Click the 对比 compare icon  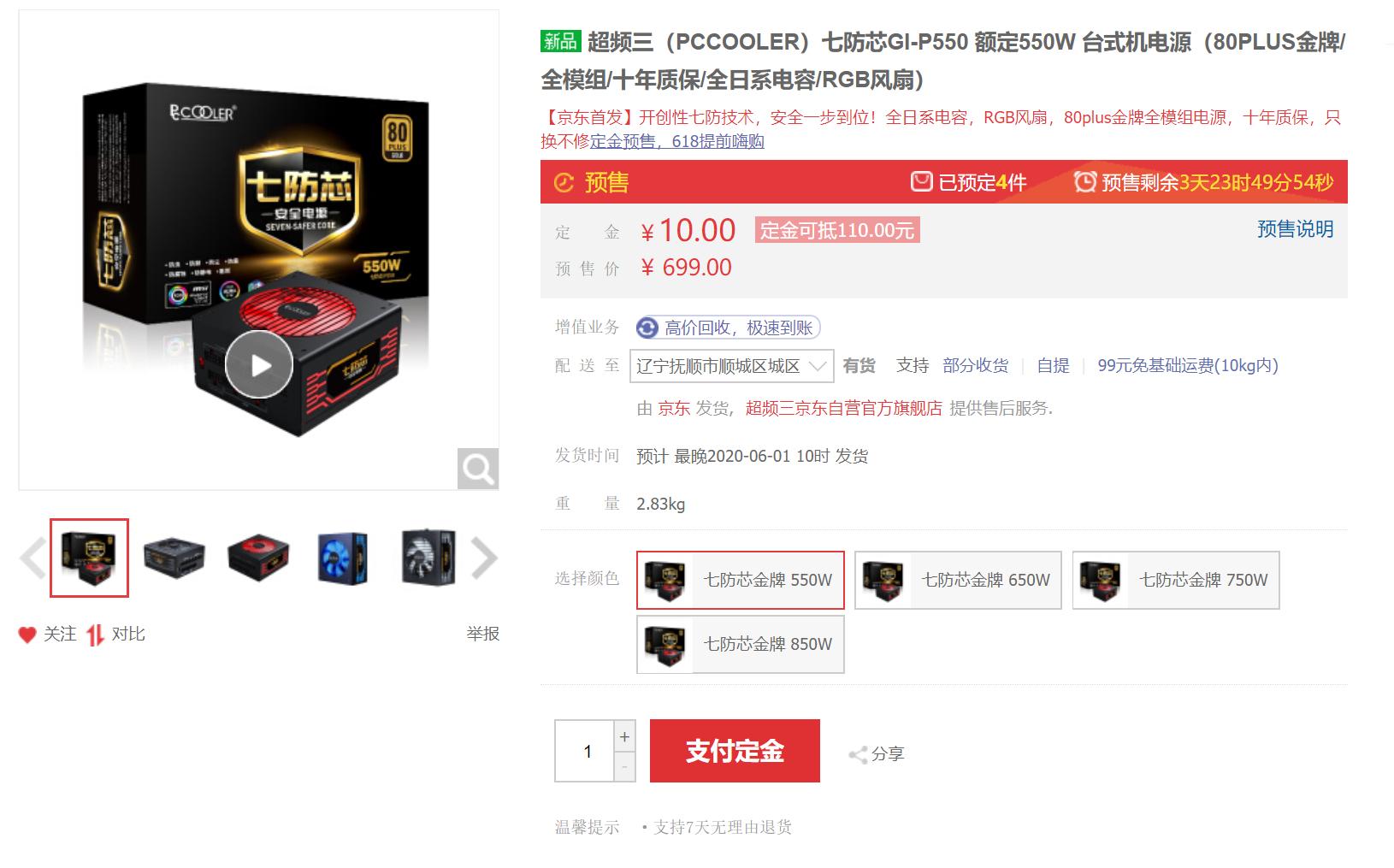tap(95, 635)
